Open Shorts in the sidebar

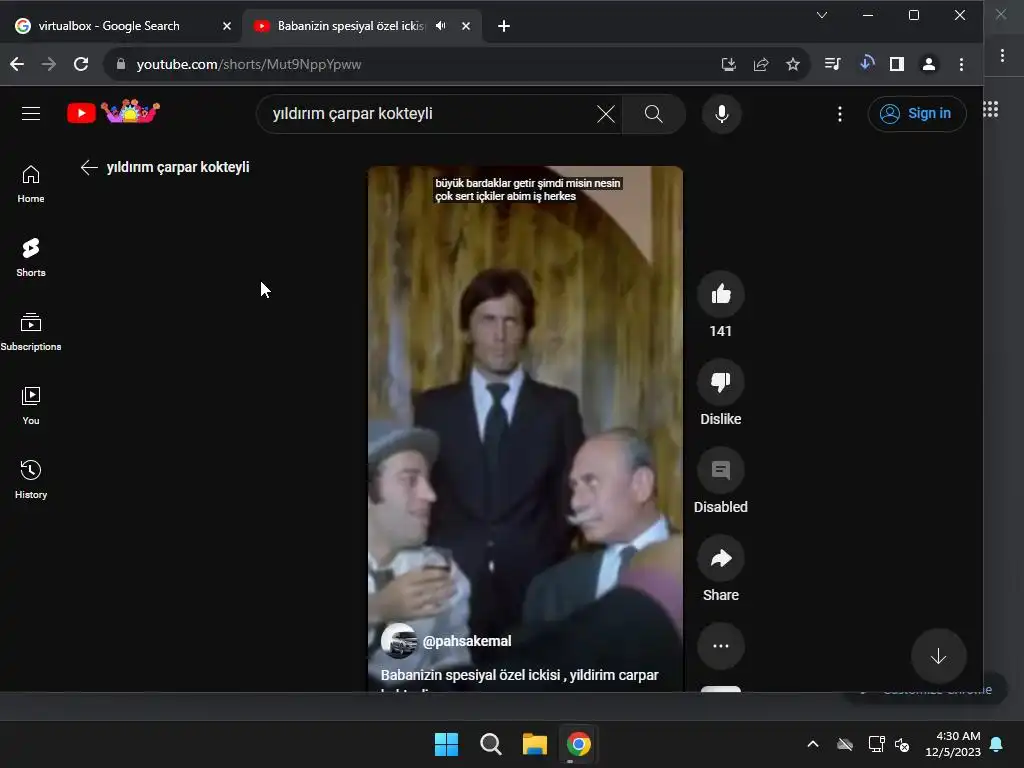[x=31, y=258]
